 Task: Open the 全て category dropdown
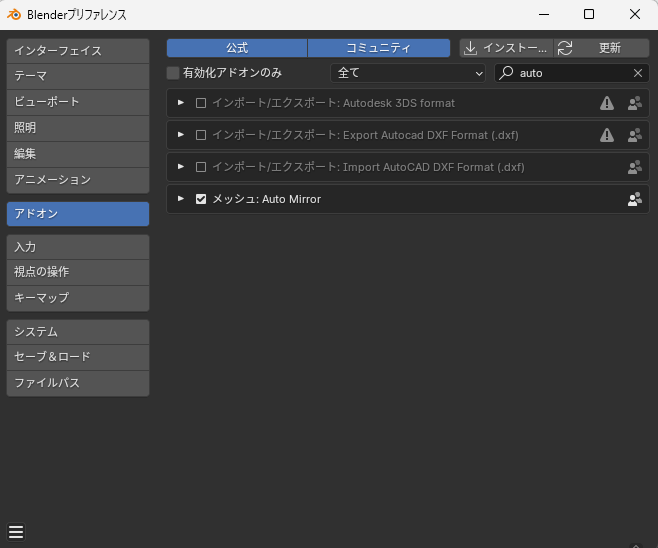pos(408,73)
